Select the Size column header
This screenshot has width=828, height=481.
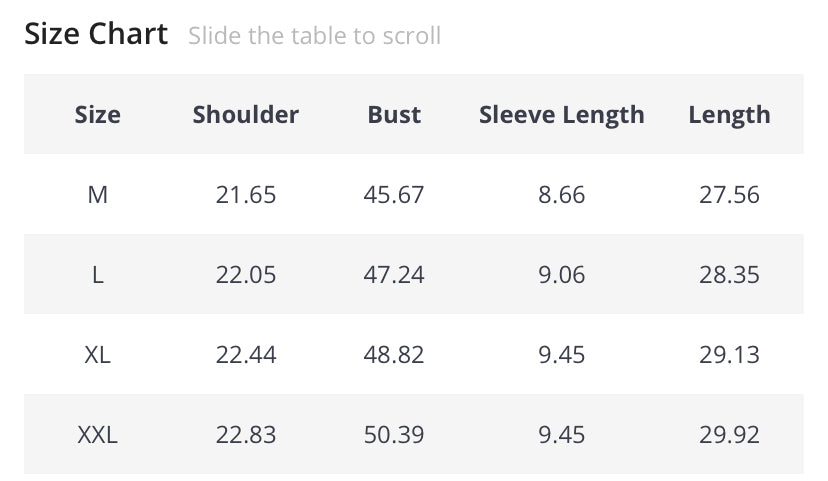[x=98, y=115]
